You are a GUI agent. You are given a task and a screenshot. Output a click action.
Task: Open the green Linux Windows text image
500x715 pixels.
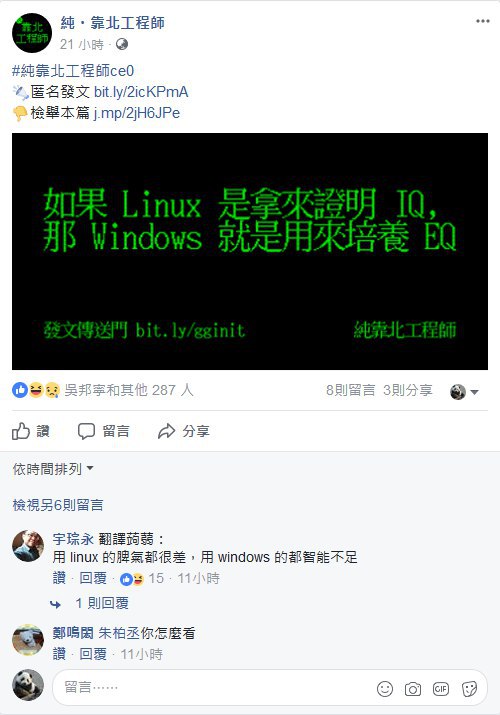(x=250, y=251)
